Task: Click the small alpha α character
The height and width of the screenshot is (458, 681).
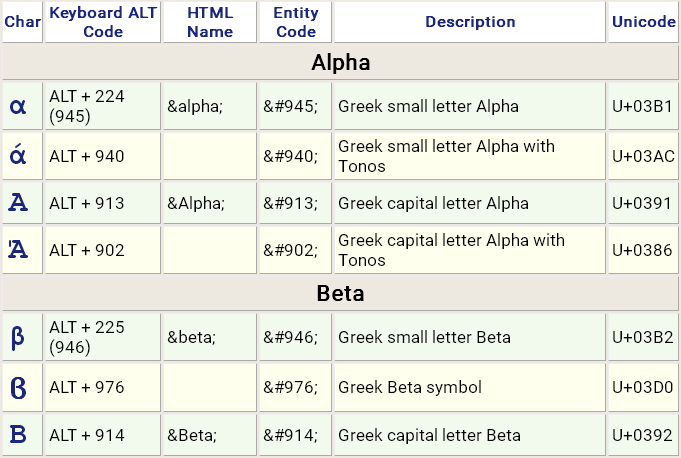Action: click(18, 106)
